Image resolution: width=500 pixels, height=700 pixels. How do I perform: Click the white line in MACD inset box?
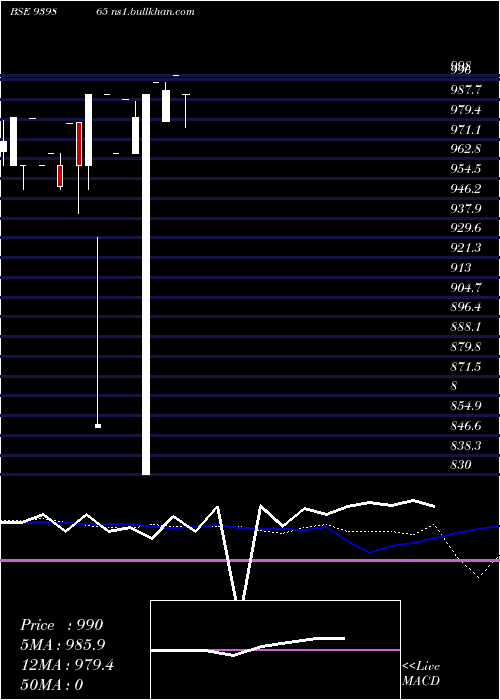click(248, 647)
